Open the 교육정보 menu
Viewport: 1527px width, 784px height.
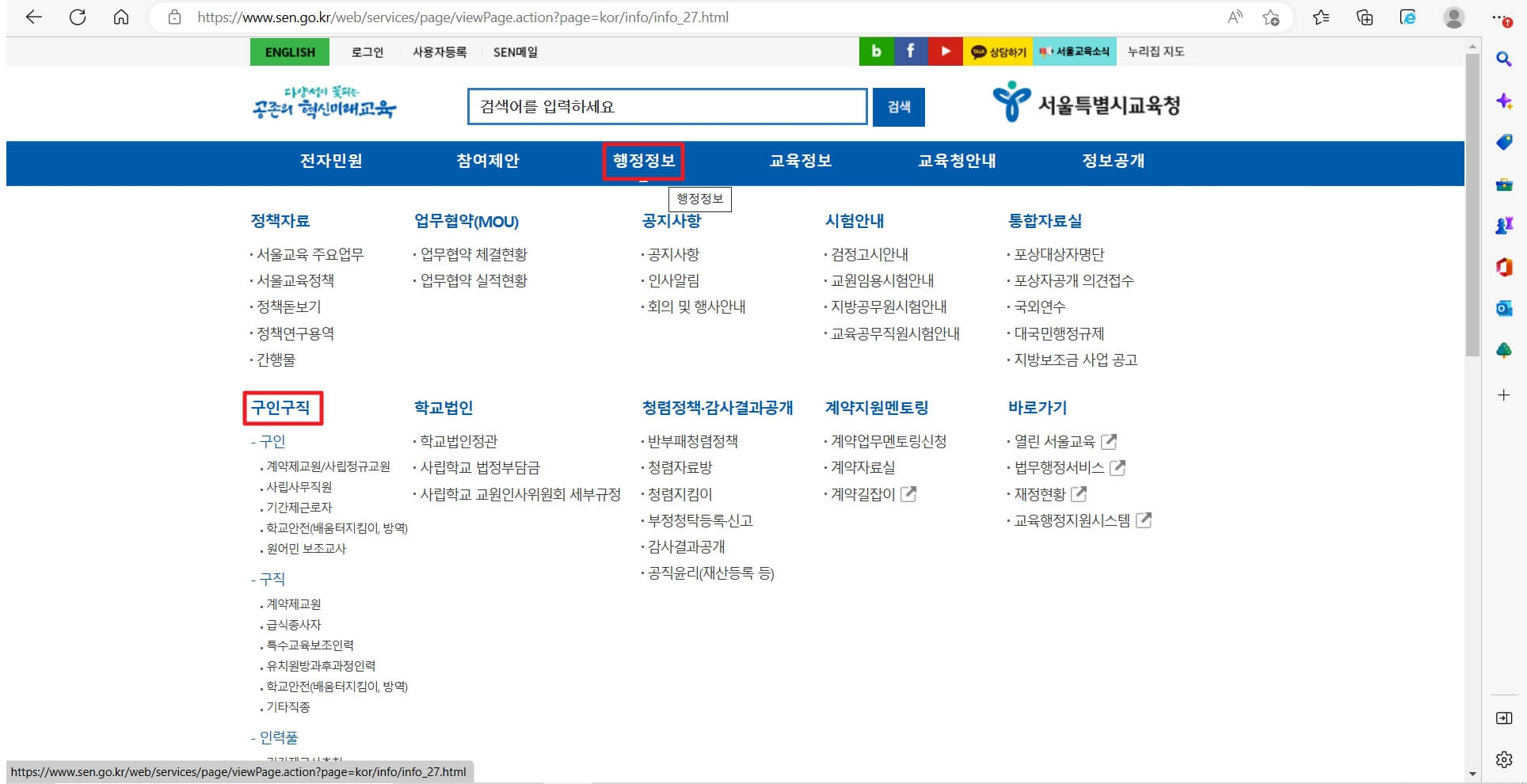tap(800, 161)
